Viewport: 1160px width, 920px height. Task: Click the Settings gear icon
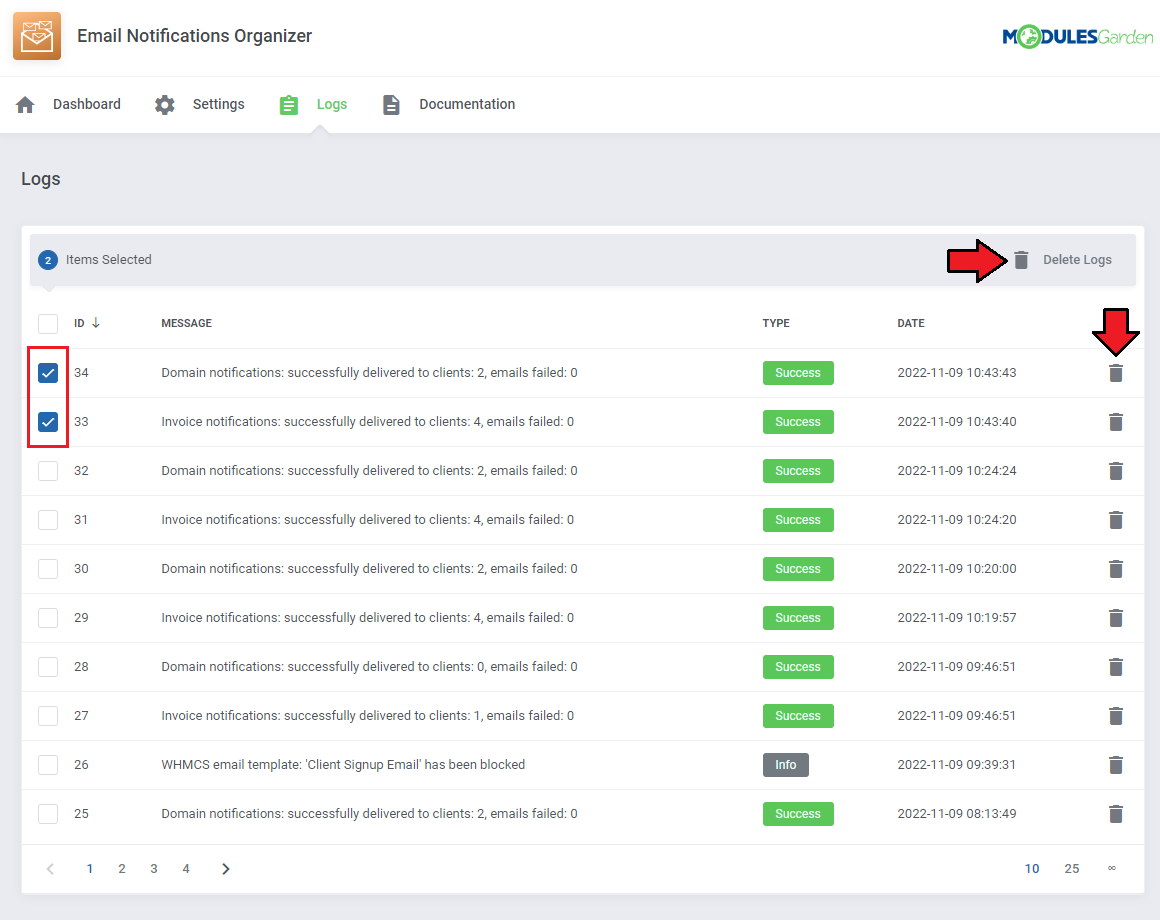coord(164,105)
